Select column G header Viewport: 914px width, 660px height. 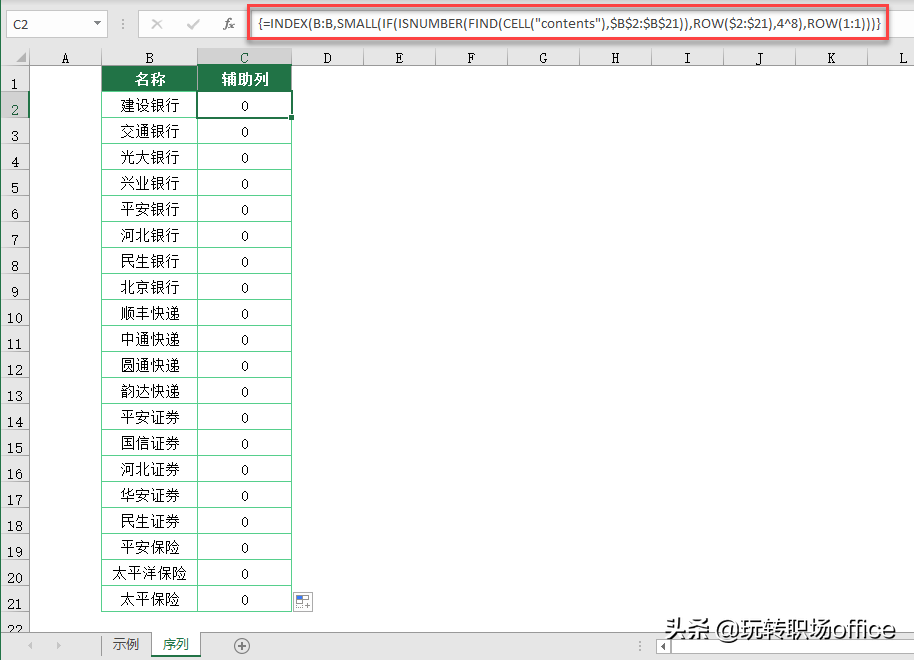(543, 58)
